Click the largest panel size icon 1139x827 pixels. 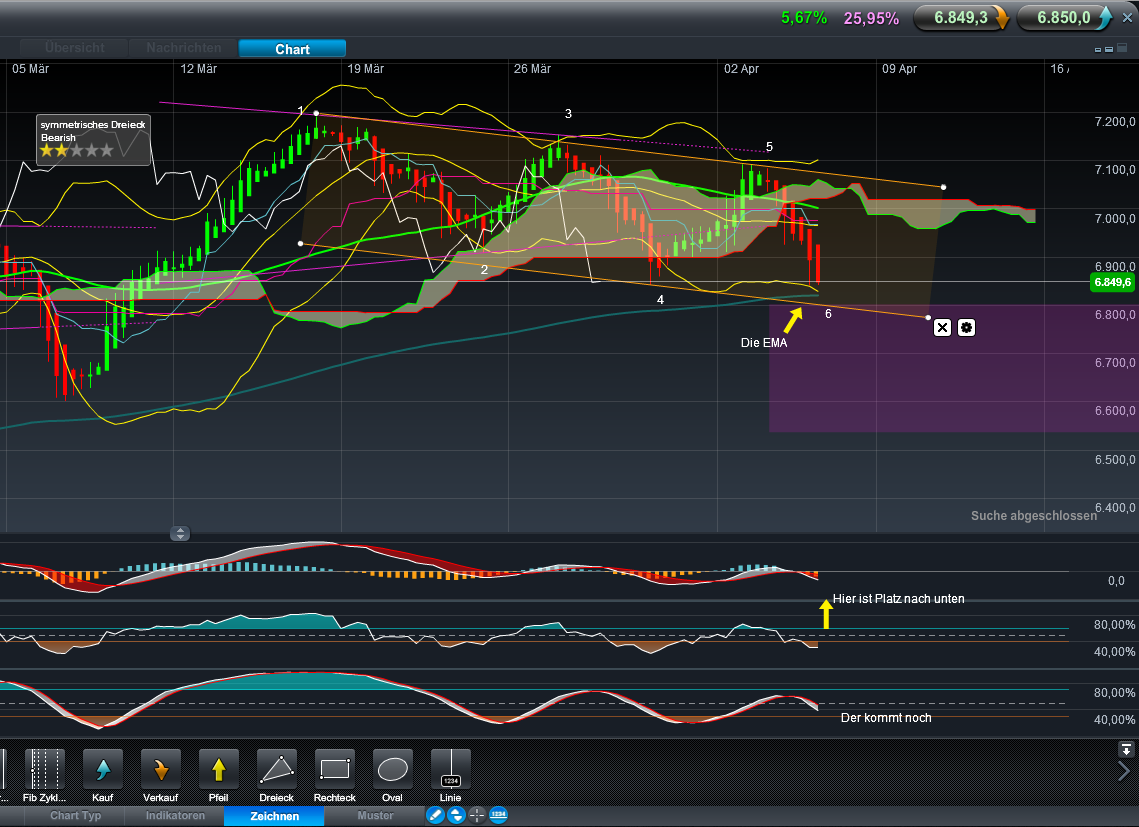[1123, 49]
